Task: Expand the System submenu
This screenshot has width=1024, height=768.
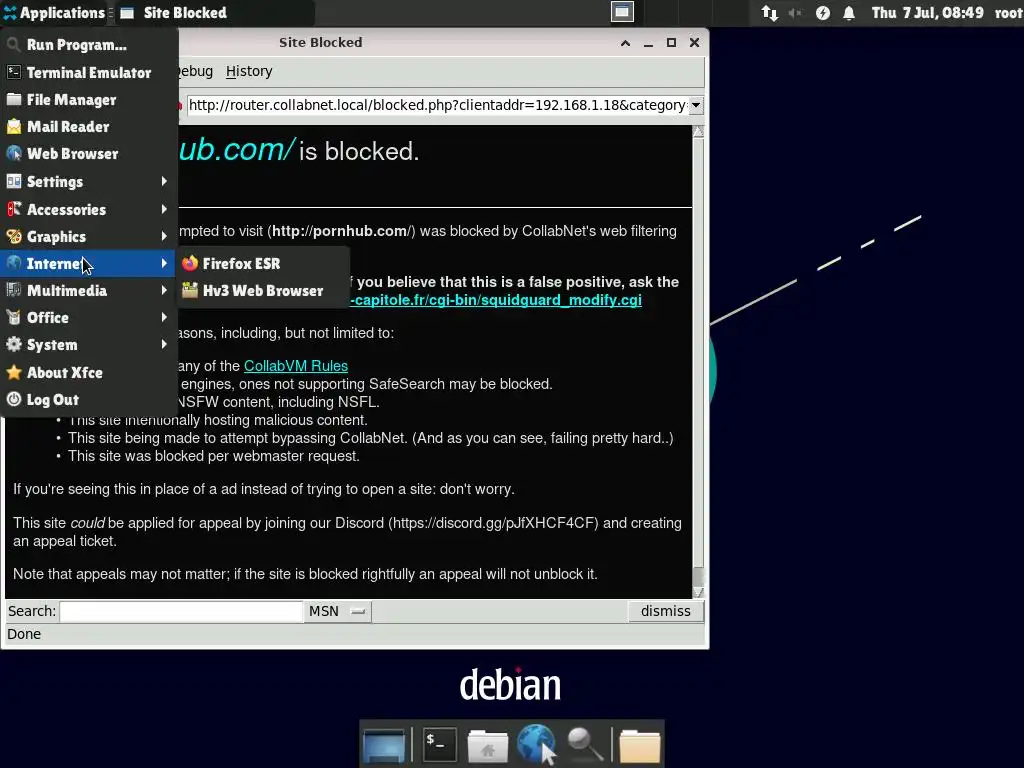Action: [89, 345]
